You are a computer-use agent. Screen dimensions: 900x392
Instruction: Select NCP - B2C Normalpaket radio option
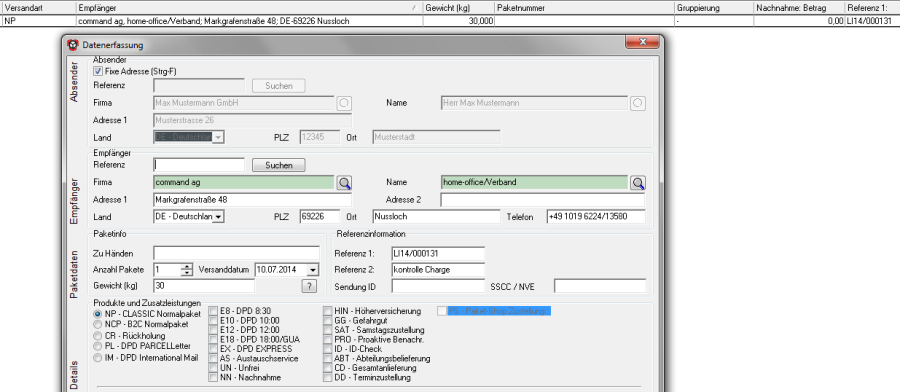point(98,324)
